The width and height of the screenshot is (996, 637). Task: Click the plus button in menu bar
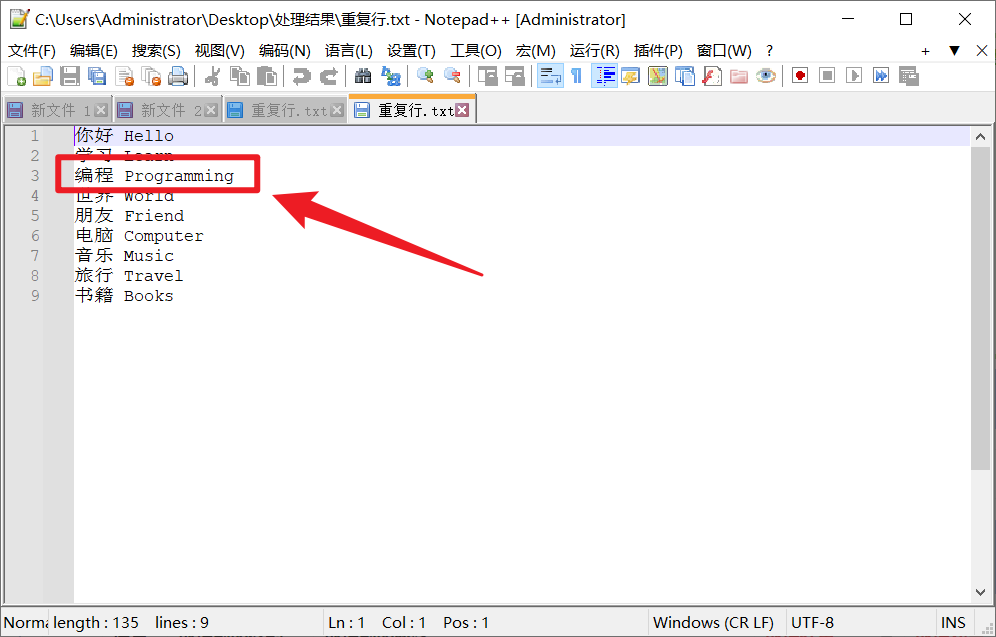pos(925,51)
